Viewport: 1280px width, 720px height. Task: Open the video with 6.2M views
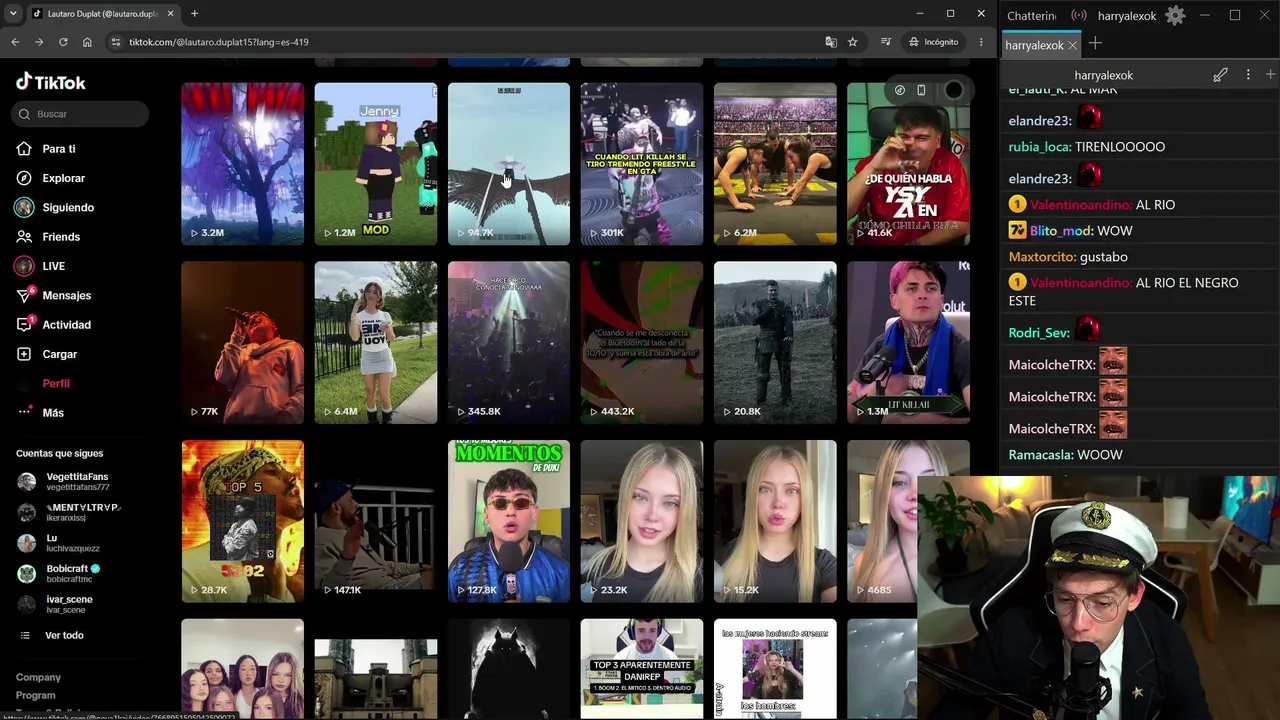point(775,164)
